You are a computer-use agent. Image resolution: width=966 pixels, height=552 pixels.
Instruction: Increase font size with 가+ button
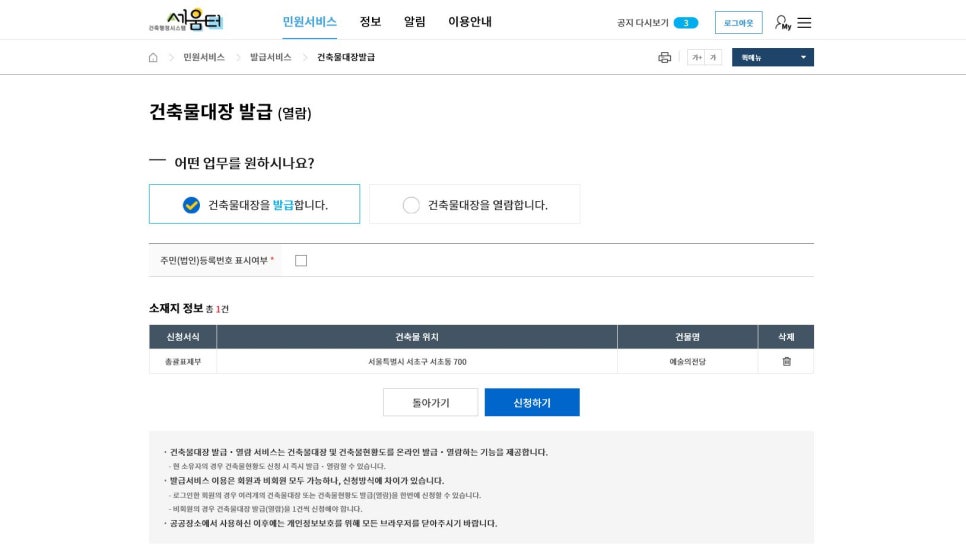[x=696, y=58]
